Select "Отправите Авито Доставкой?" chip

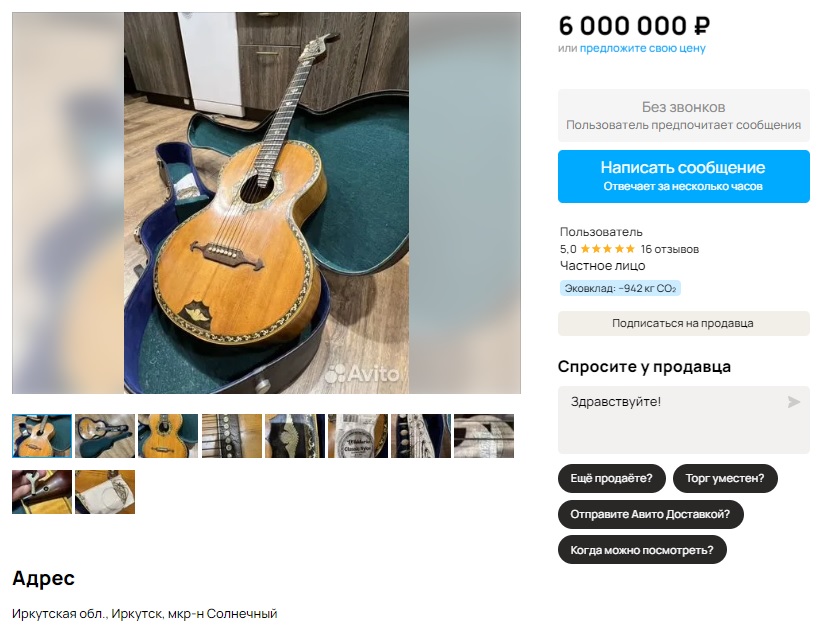650,514
